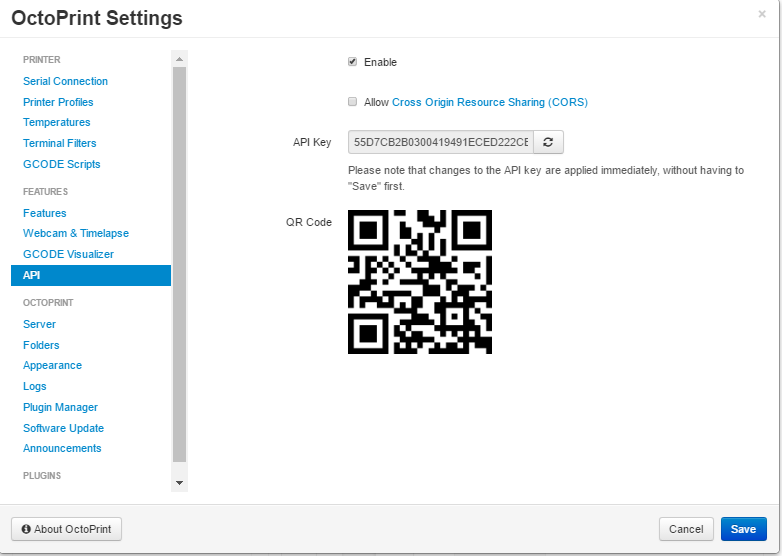Select GCODE Scripts section
The image size is (782, 556).
[x=61, y=164]
